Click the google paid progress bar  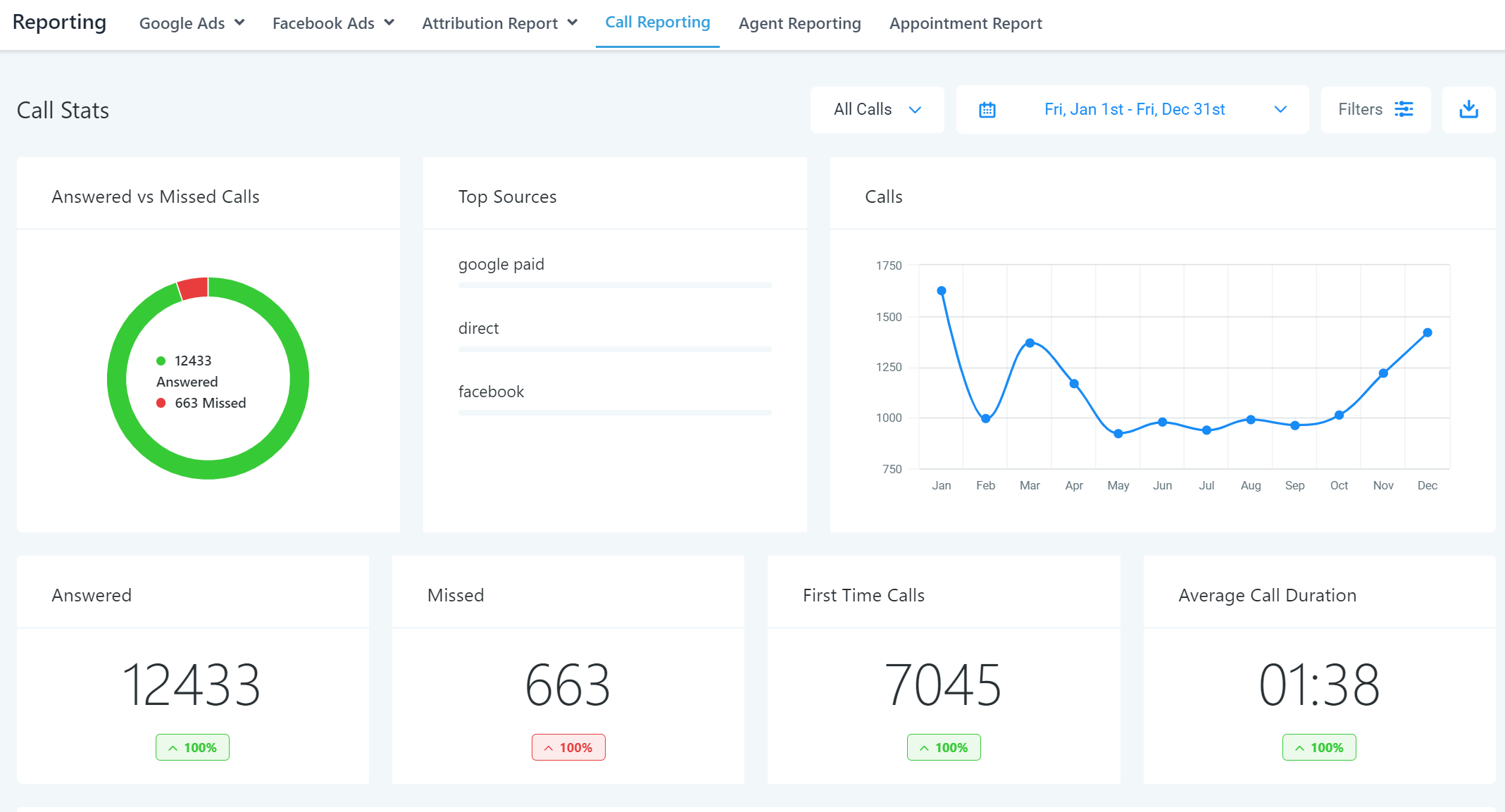614,285
